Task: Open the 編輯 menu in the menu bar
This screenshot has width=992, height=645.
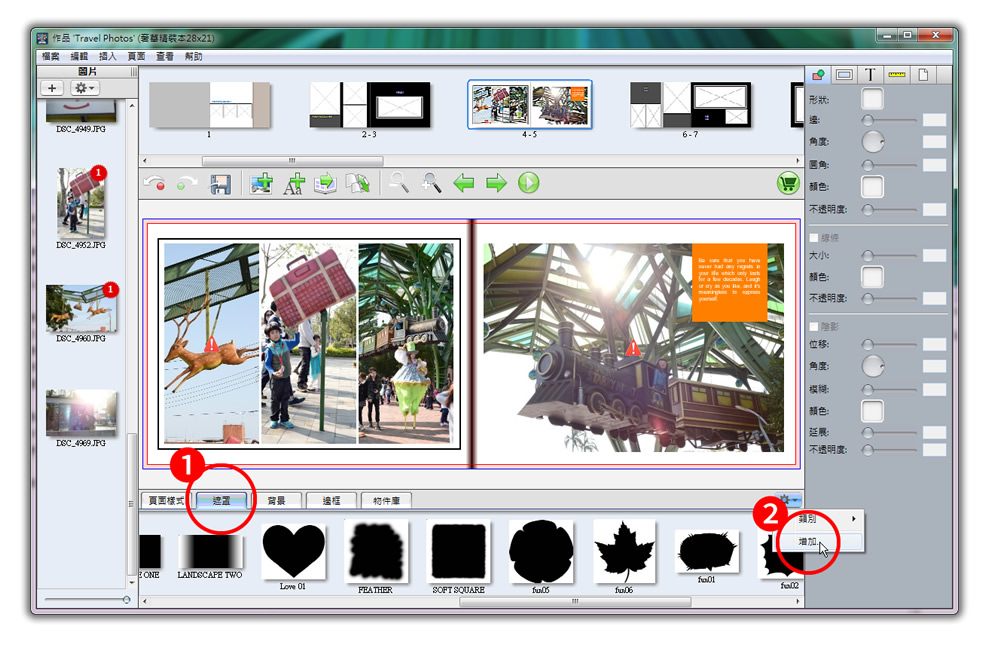Action: point(79,57)
